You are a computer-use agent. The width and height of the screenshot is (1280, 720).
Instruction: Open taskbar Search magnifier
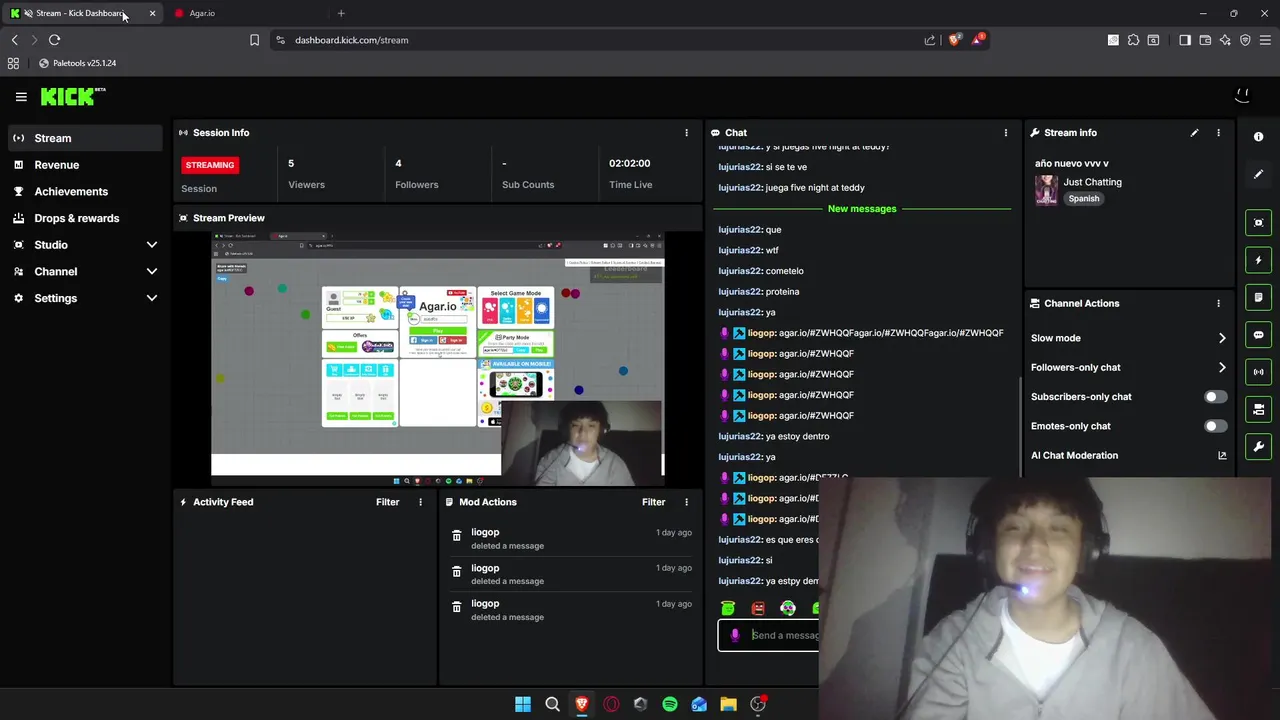click(552, 704)
